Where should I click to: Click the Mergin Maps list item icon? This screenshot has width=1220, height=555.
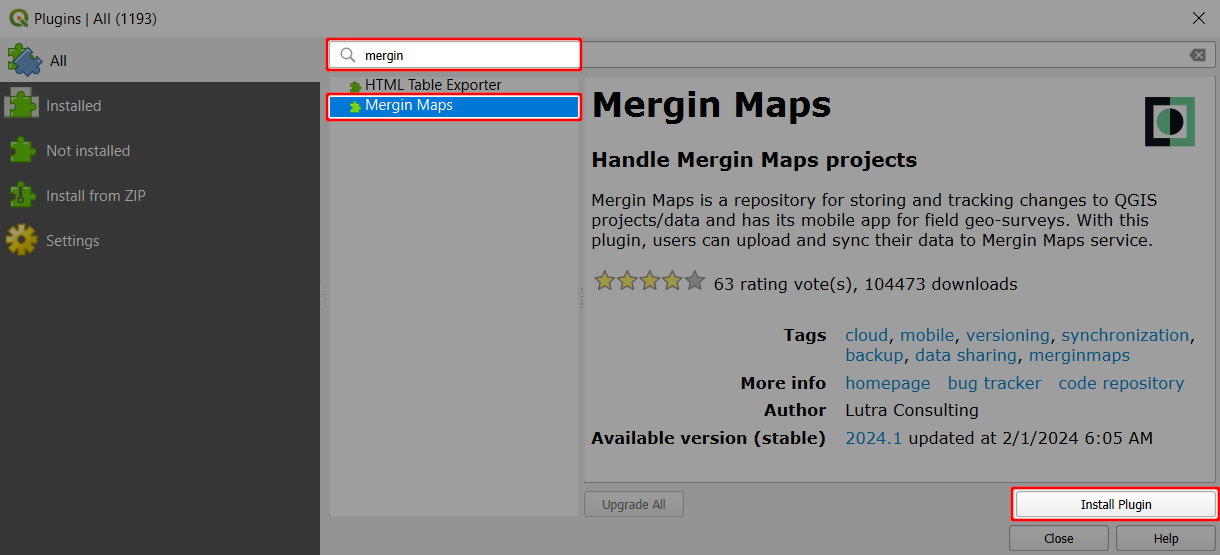click(x=354, y=106)
